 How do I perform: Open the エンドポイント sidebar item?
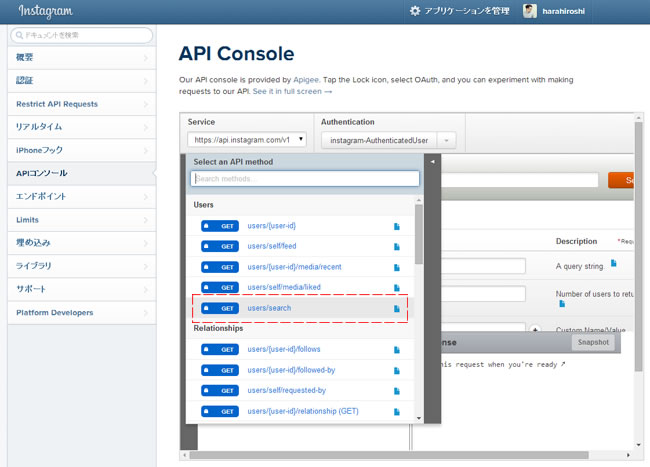coord(82,196)
